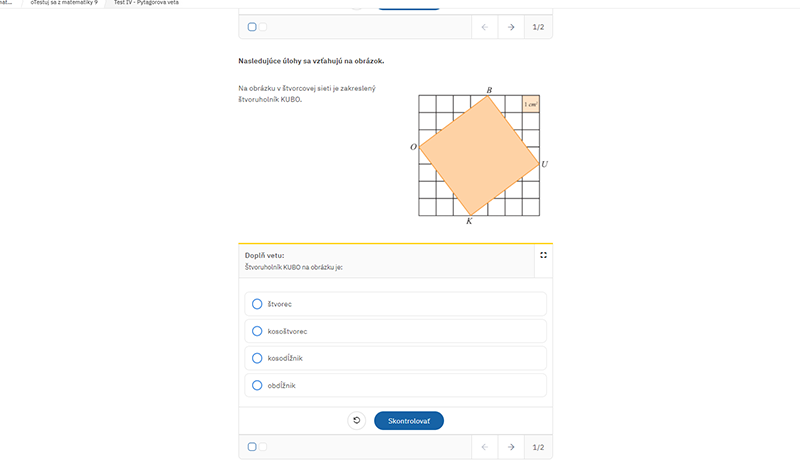The height and width of the screenshot is (465, 800).
Task: Select the second faded page indicator at bottom
Action: click(x=263, y=447)
